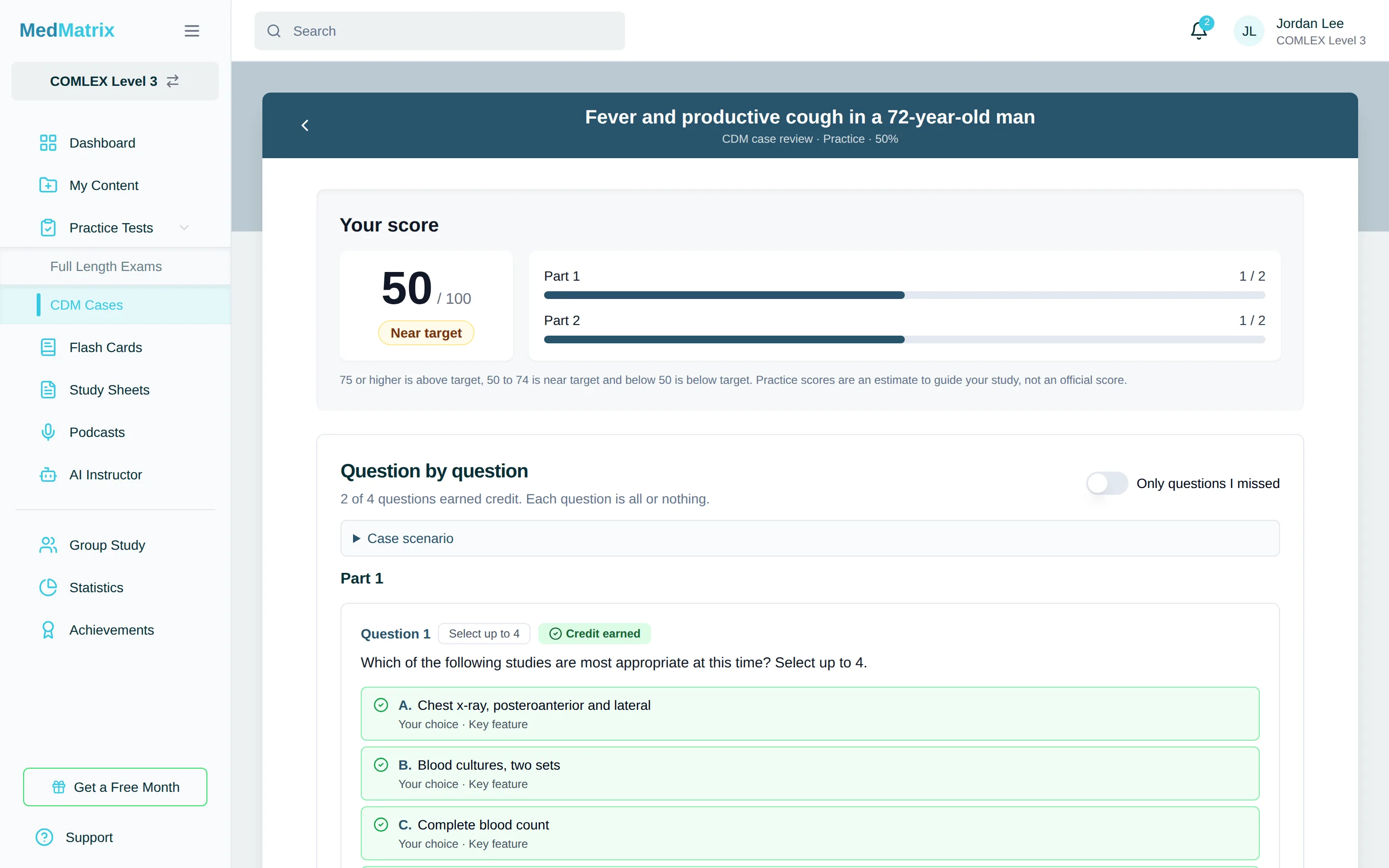Click the Dashboard grid icon
This screenshot has width=1389, height=868.
click(x=48, y=143)
